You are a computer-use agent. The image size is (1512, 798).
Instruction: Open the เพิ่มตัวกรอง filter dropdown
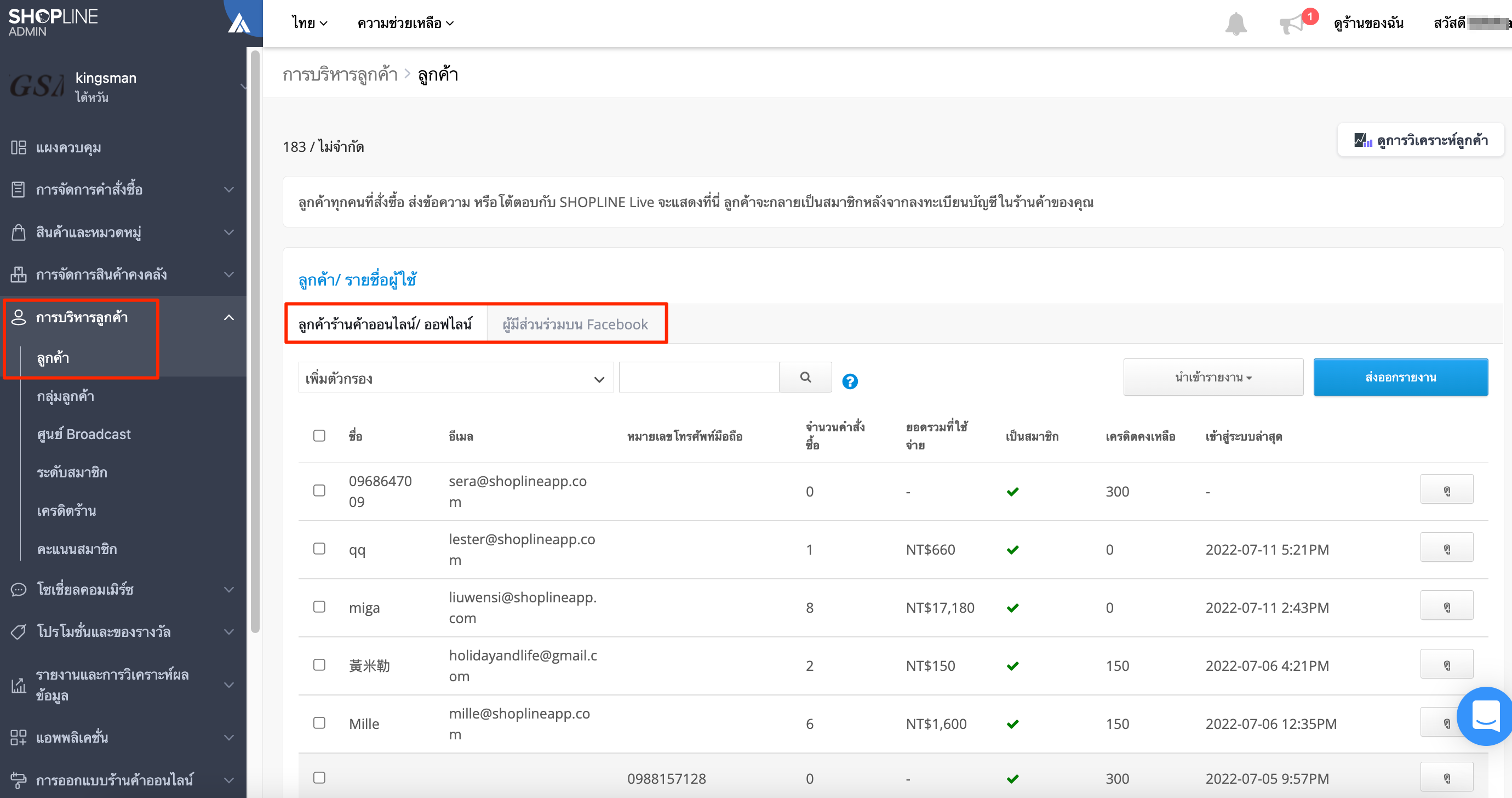[x=455, y=378]
